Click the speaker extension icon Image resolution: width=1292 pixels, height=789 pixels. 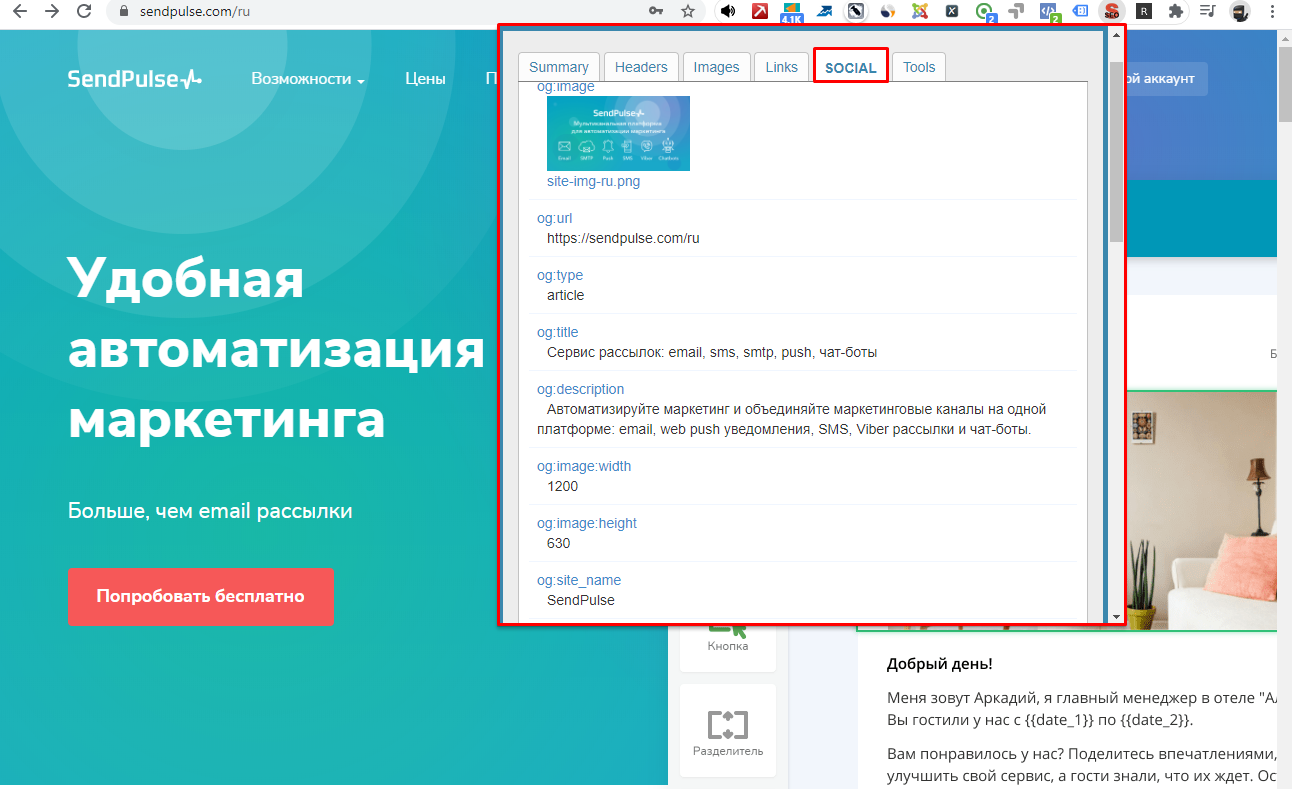pos(728,12)
